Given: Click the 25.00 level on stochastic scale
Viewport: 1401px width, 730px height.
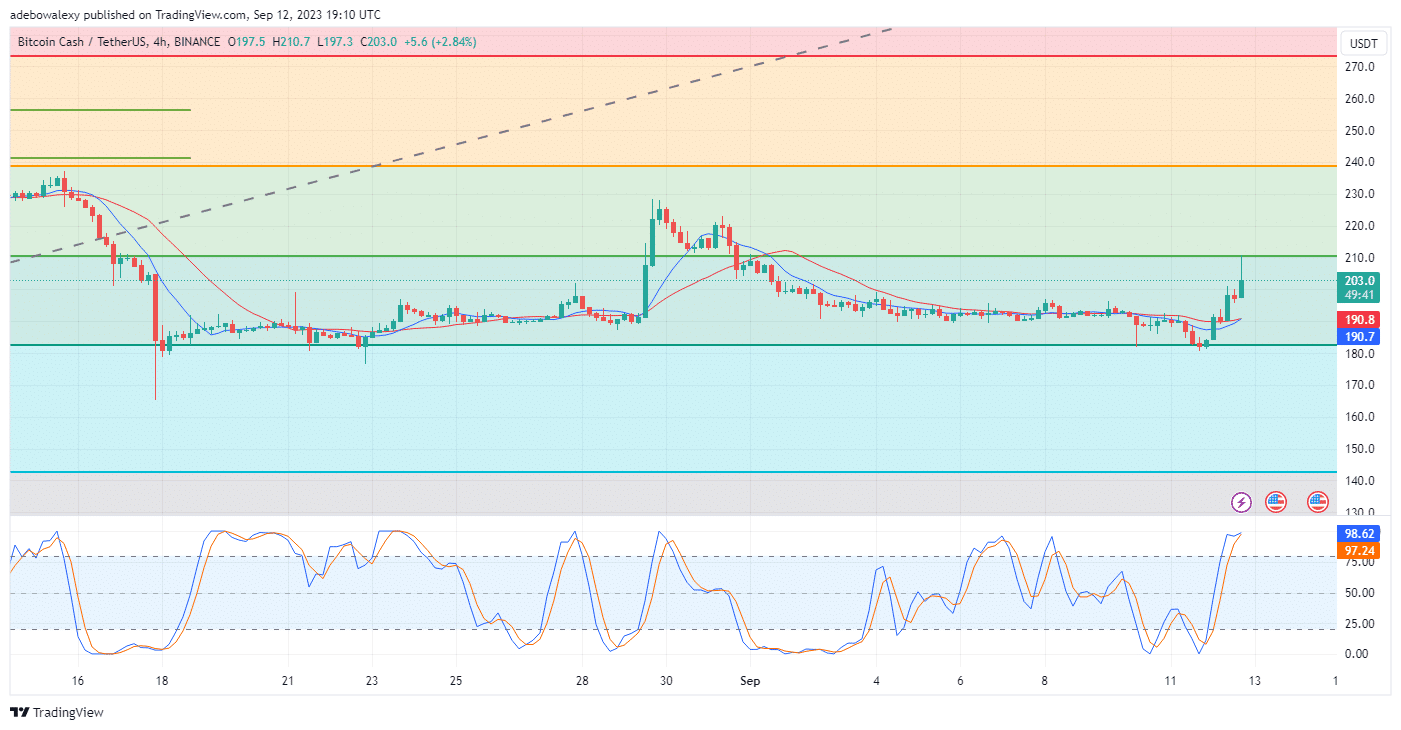Looking at the screenshot, I should 1361,624.
